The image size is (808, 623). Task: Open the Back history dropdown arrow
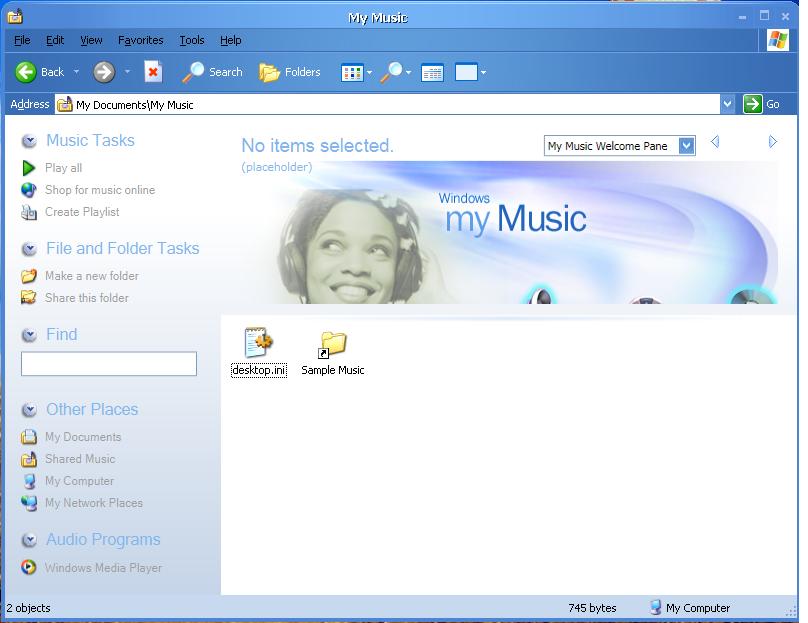(x=76, y=72)
